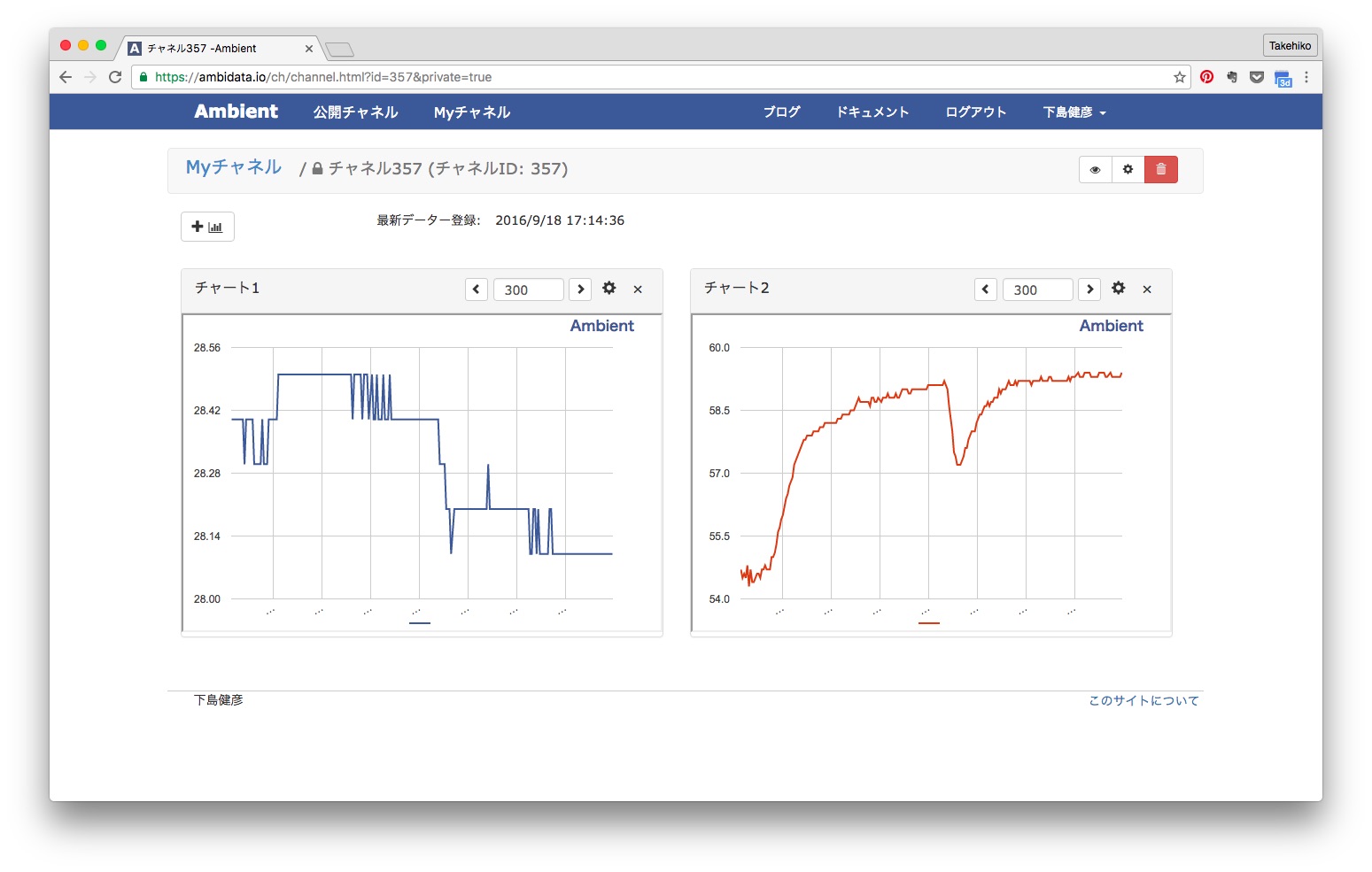The width and height of the screenshot is (1372, 872).
Task: Expand the 下島健彦 user dropdown
Action: pyautogui.click(x=1074, y=112)
